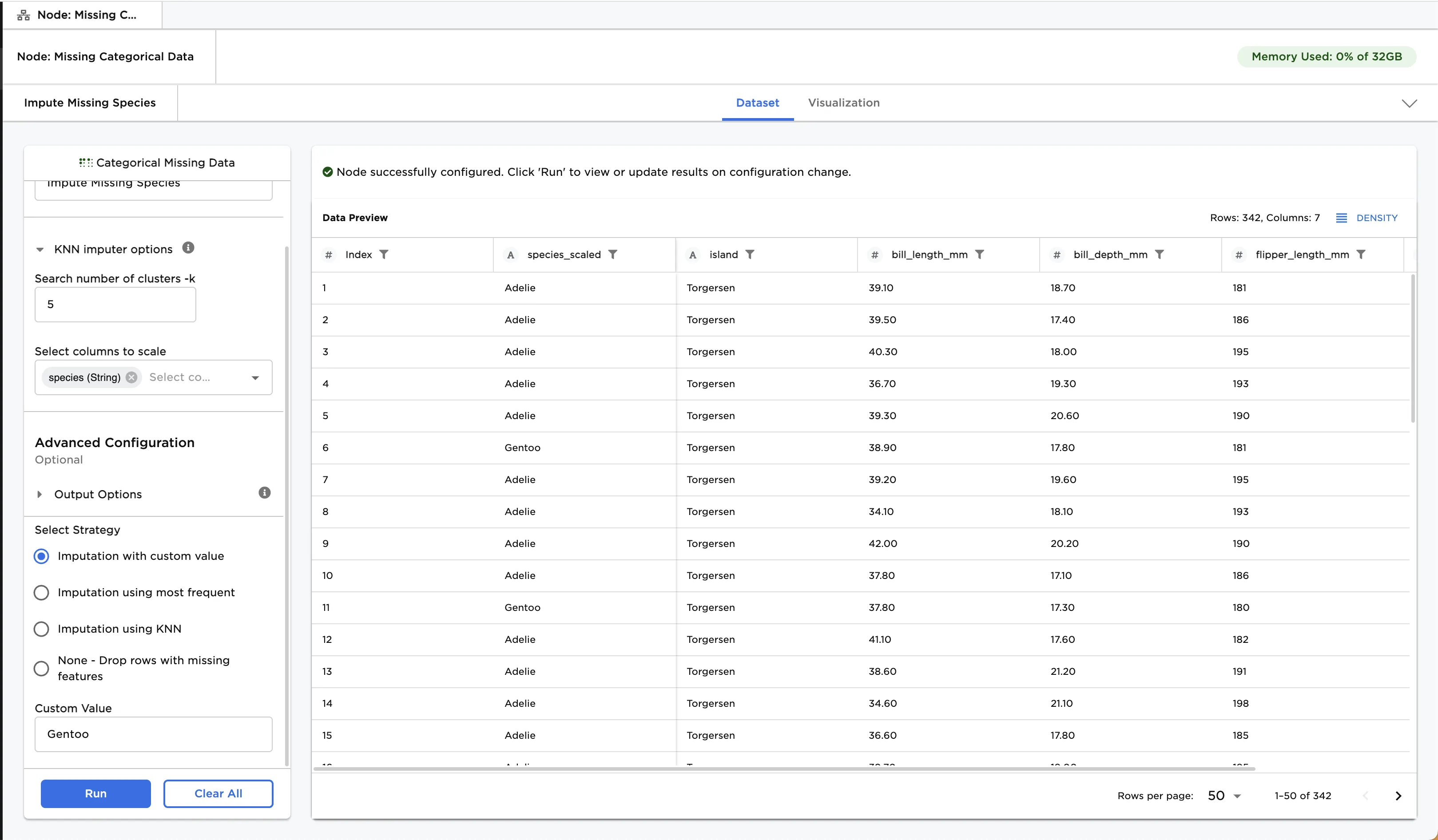Viewport: 1438px width, 840px height.
Task: Select None - Drop rows option
Action: [41, 668]
